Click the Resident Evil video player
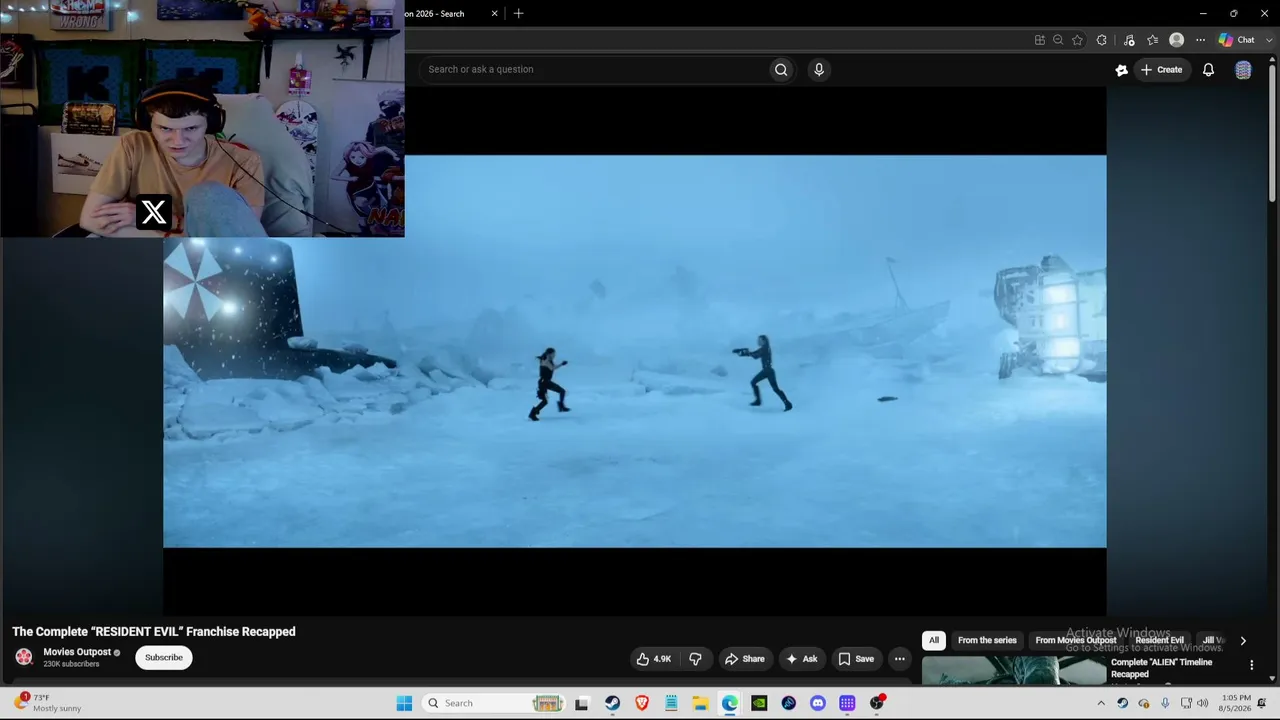 [635, 351]
